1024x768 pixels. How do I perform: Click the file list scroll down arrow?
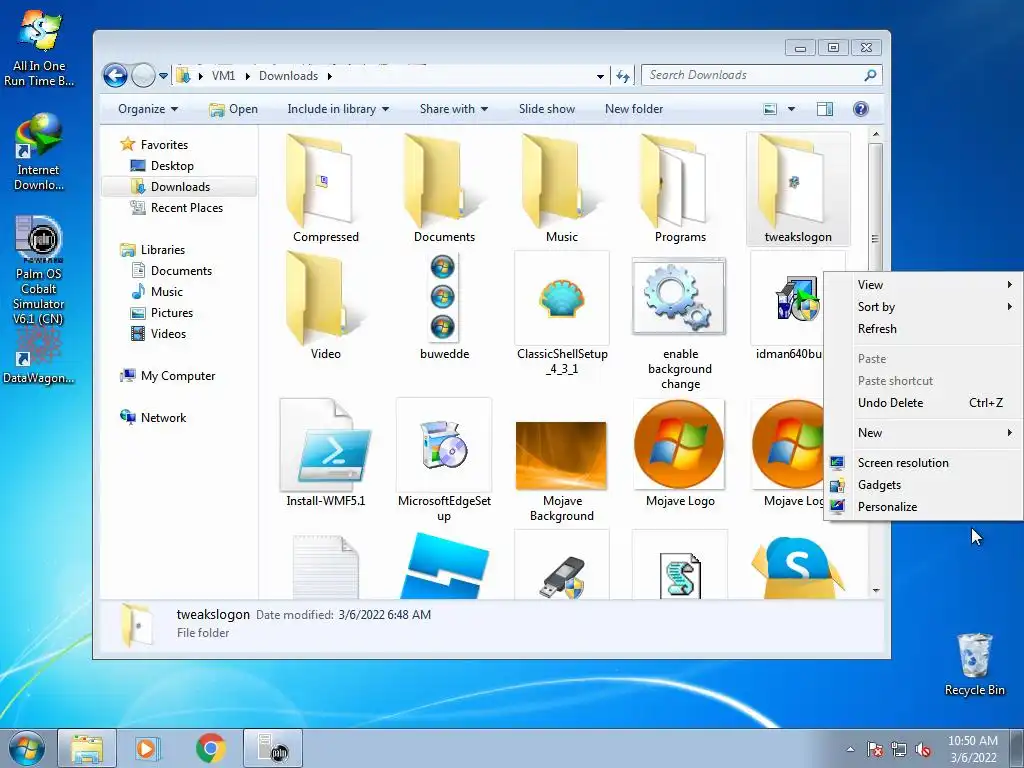tap(876, 590)
